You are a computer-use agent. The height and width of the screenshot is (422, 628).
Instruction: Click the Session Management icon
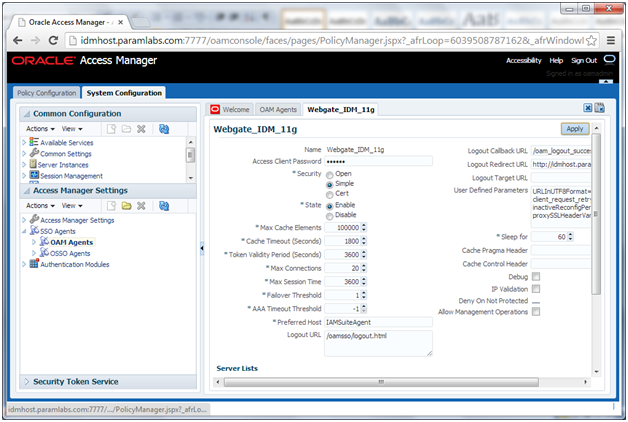point(34,175)
